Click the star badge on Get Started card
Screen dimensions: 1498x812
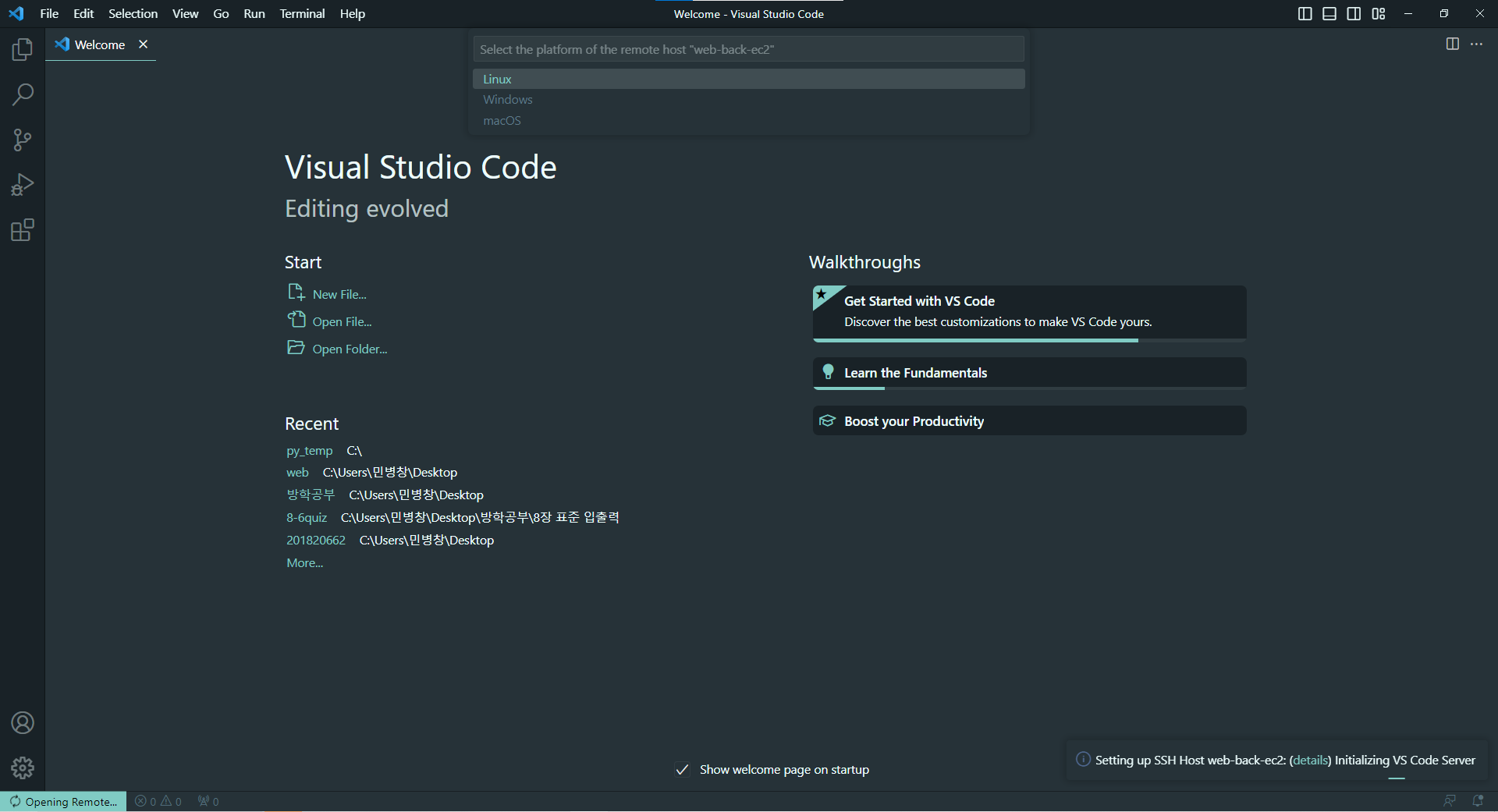click(822, 295)
